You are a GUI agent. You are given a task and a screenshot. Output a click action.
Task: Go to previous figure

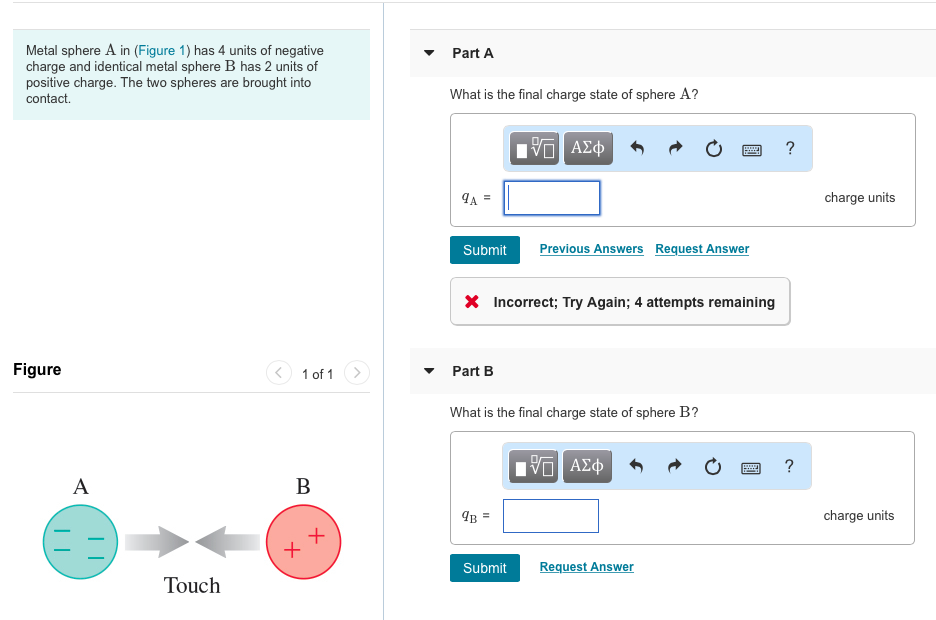pyautogui.click(x=278, y=374)
